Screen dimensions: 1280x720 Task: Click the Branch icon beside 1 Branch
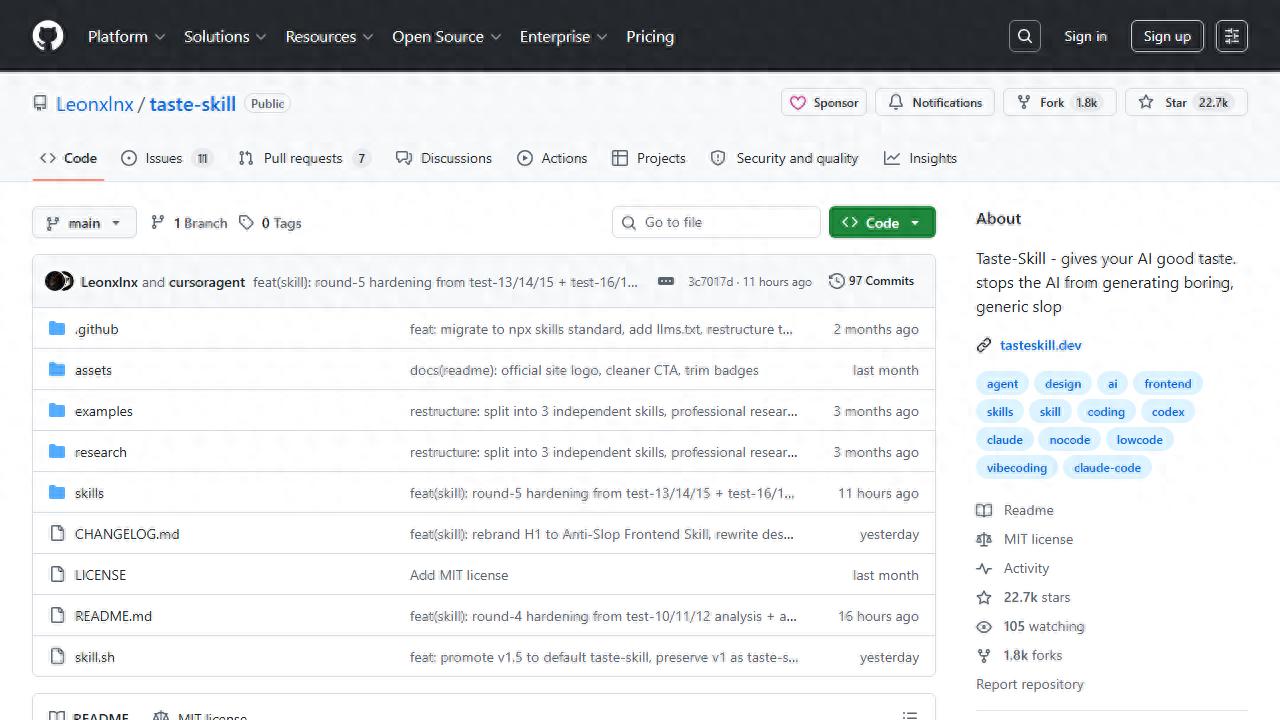pos(157,223)
